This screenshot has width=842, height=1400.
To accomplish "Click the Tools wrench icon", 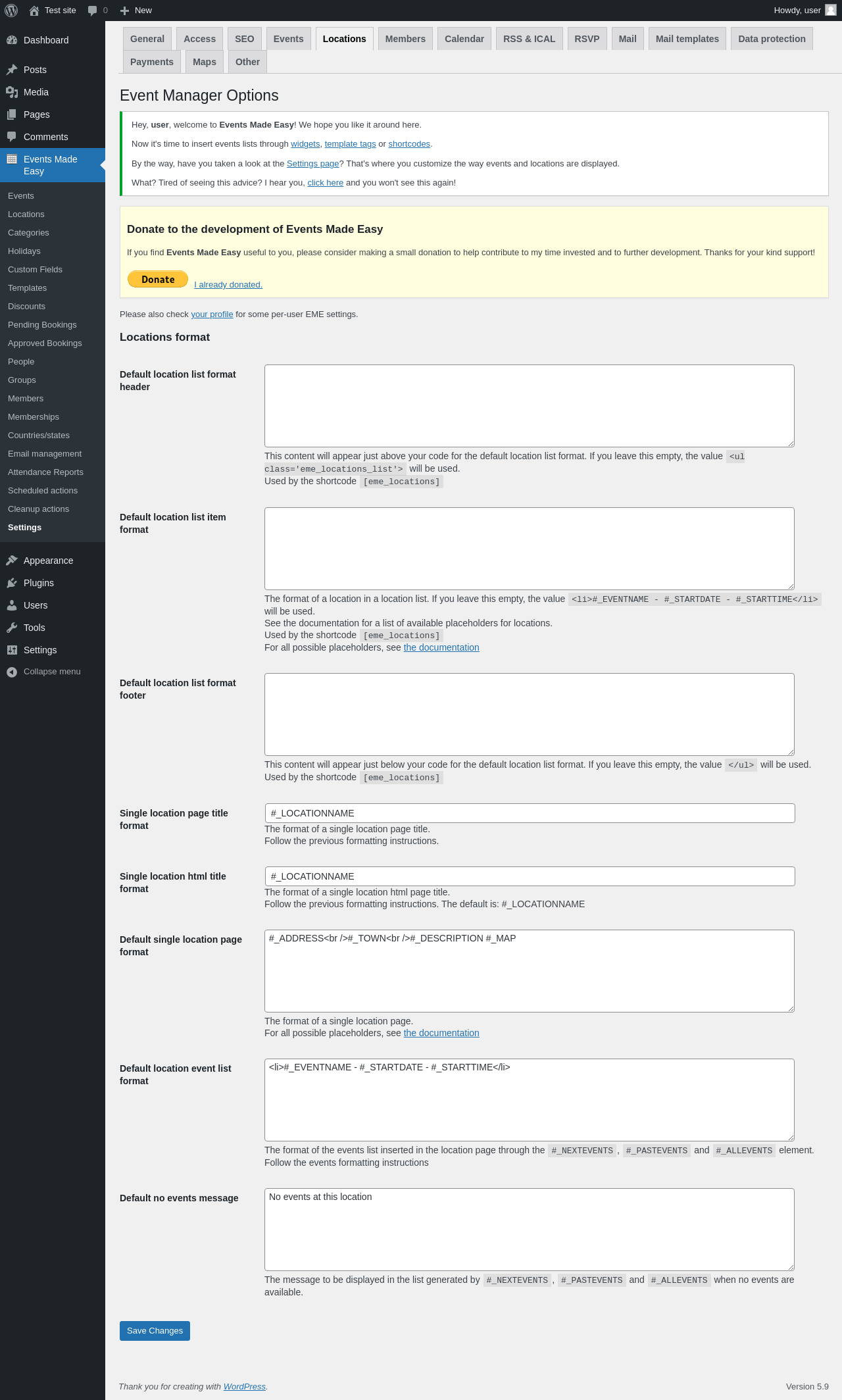I will tap(12, 628).
